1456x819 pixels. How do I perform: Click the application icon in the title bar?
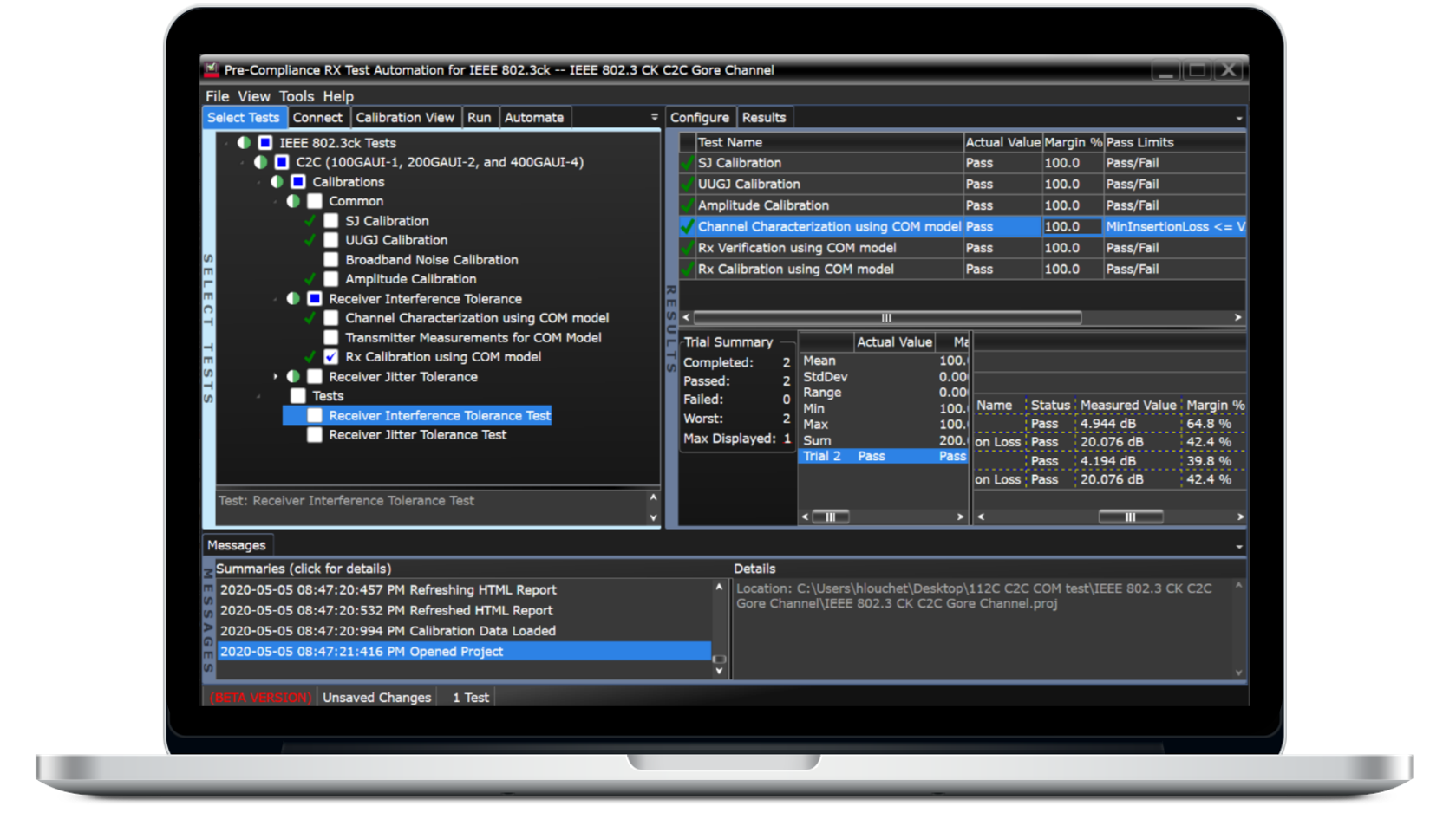coord(211,69)
